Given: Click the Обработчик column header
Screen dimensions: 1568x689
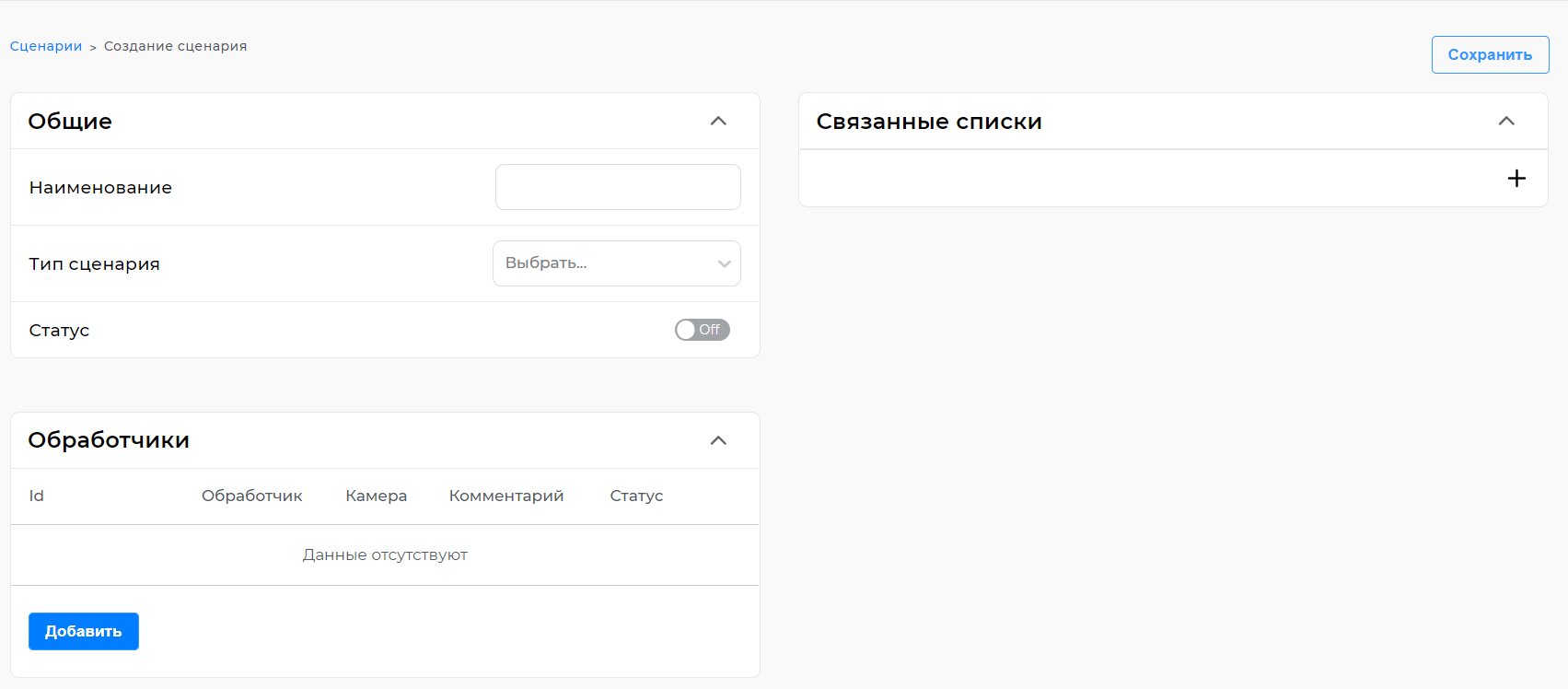Looking at the screenshot, I should (x=252, y=496).
